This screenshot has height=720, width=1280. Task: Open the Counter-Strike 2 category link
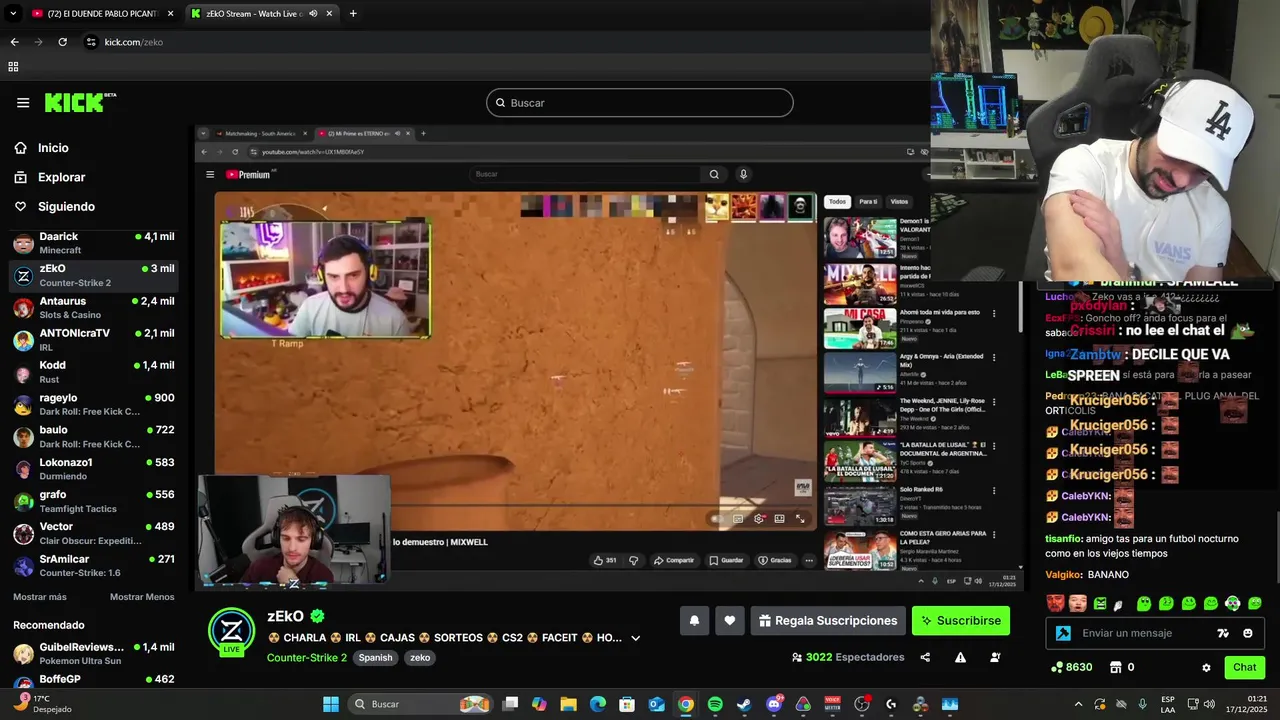(306, 658)
